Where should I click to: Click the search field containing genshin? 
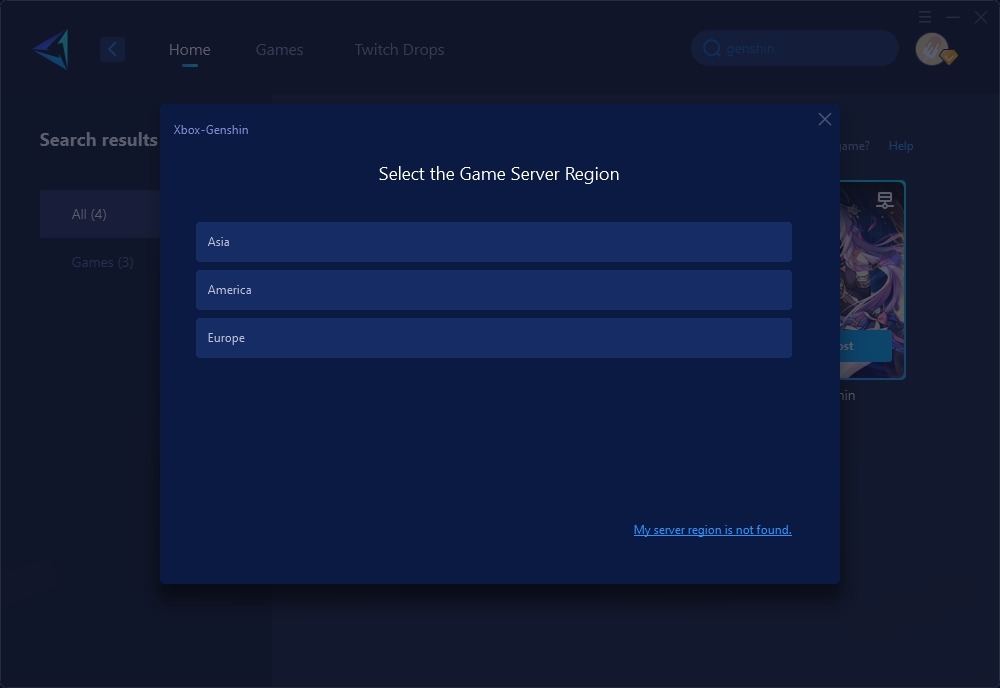pyautogui.click(x=795, y=48)
